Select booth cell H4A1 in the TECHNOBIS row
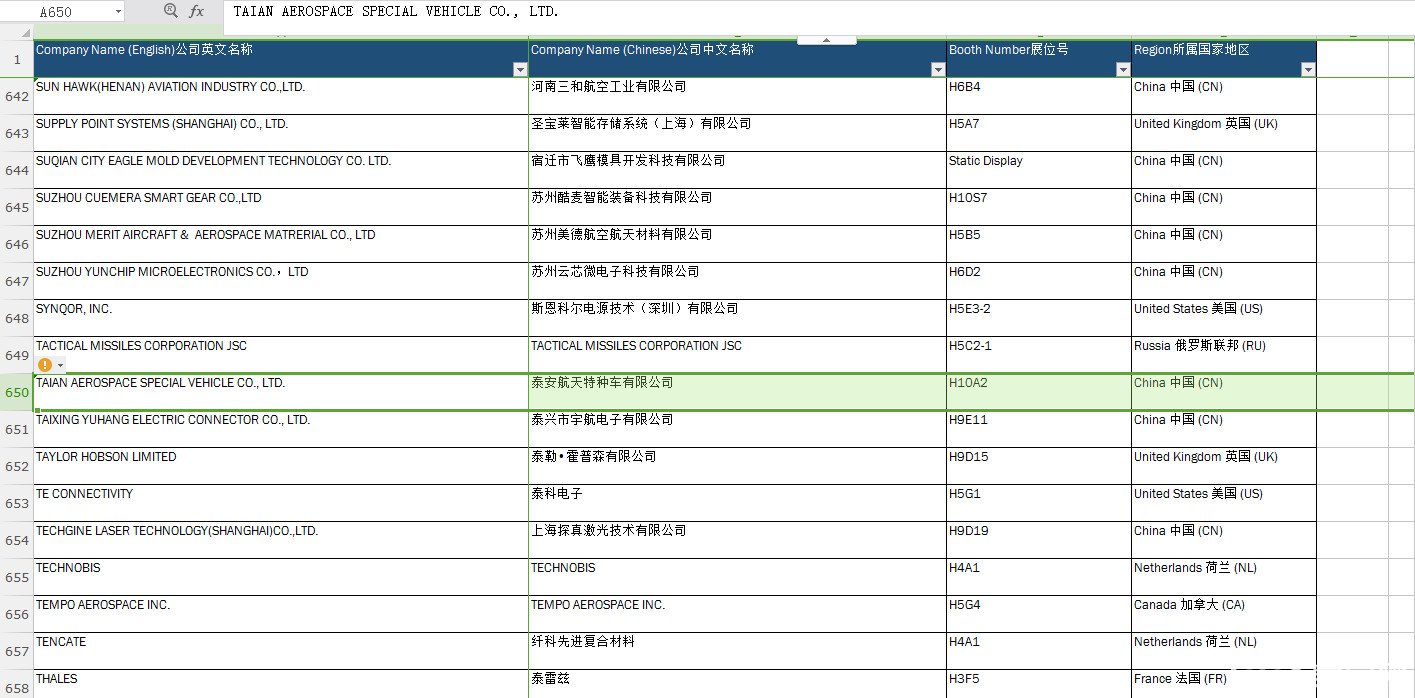The height and width of the screenshot is (698, 1415). (x=1039, y=577)
